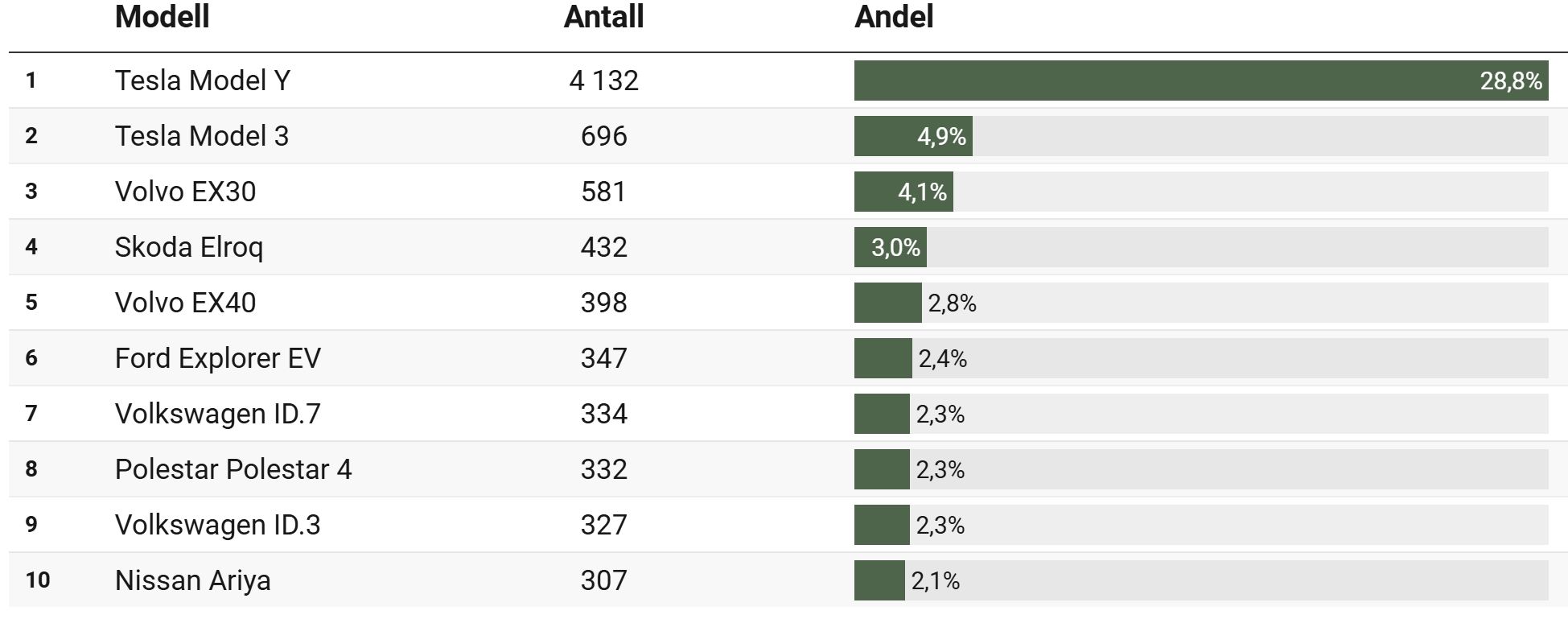Click the 3,0% Skoda Elroq bar
Viewport: 1568px width, 619px height.
(x=890, y=248)
